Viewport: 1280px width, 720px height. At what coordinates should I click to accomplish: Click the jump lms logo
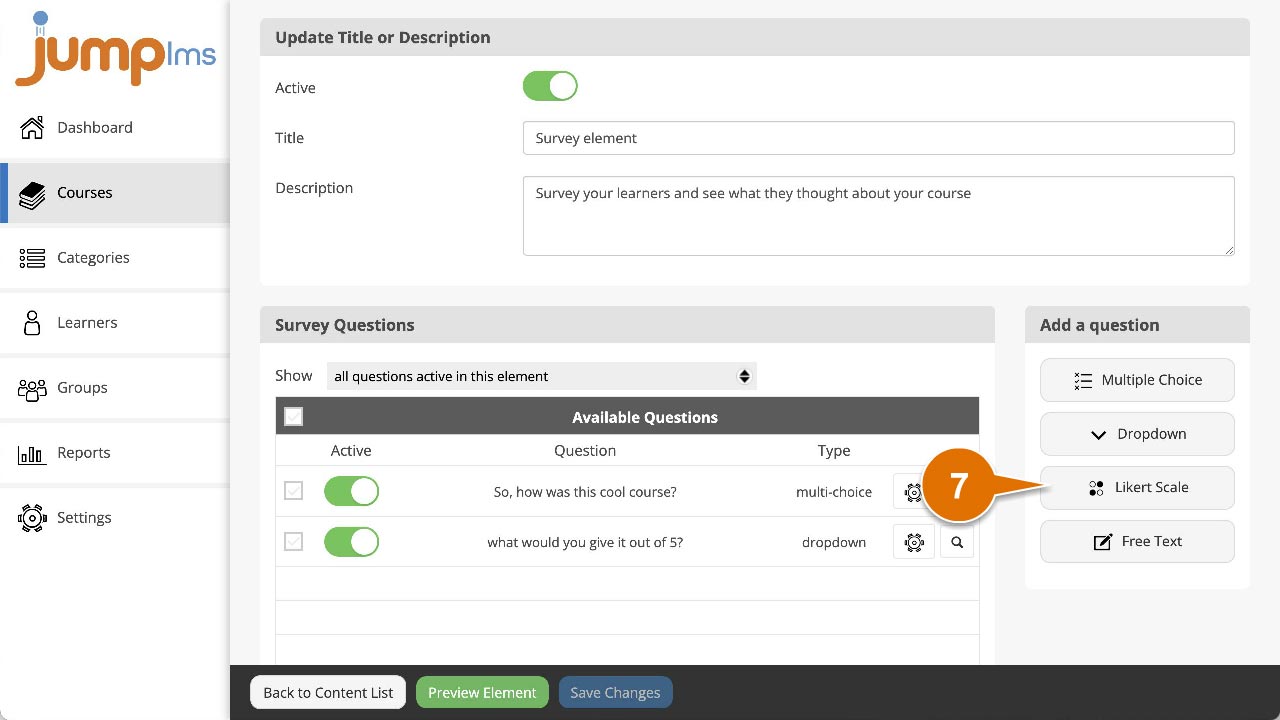click(x=115, y=50)
